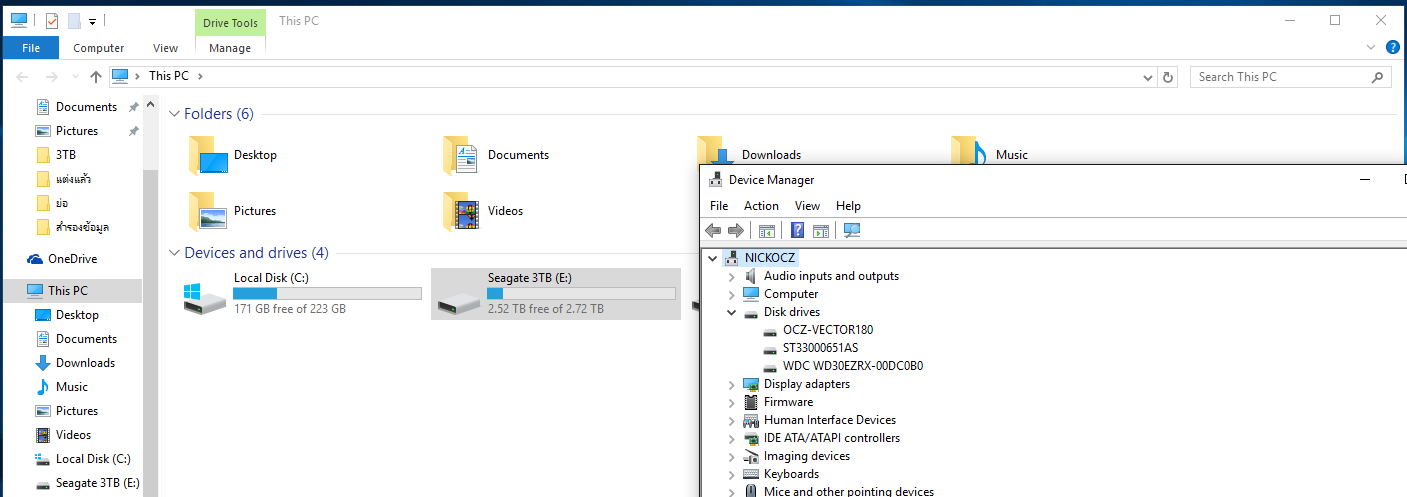Viewport: 1407px width, 497px height.
Task: Open the แต่งแล้ว folder in Quick access
Action: point(74,179)
